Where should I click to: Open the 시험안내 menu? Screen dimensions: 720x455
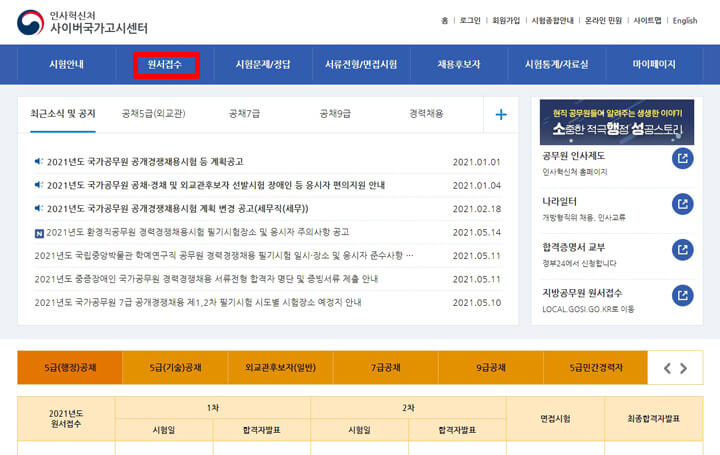[x=67, y=65]
